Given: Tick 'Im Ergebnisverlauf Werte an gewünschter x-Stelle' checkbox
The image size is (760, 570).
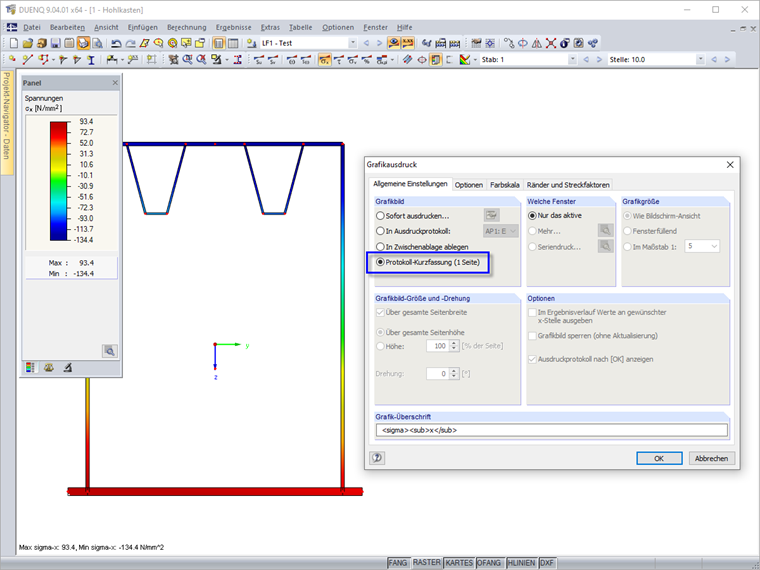Looking at the screenshot, I should tap(532, 313).
